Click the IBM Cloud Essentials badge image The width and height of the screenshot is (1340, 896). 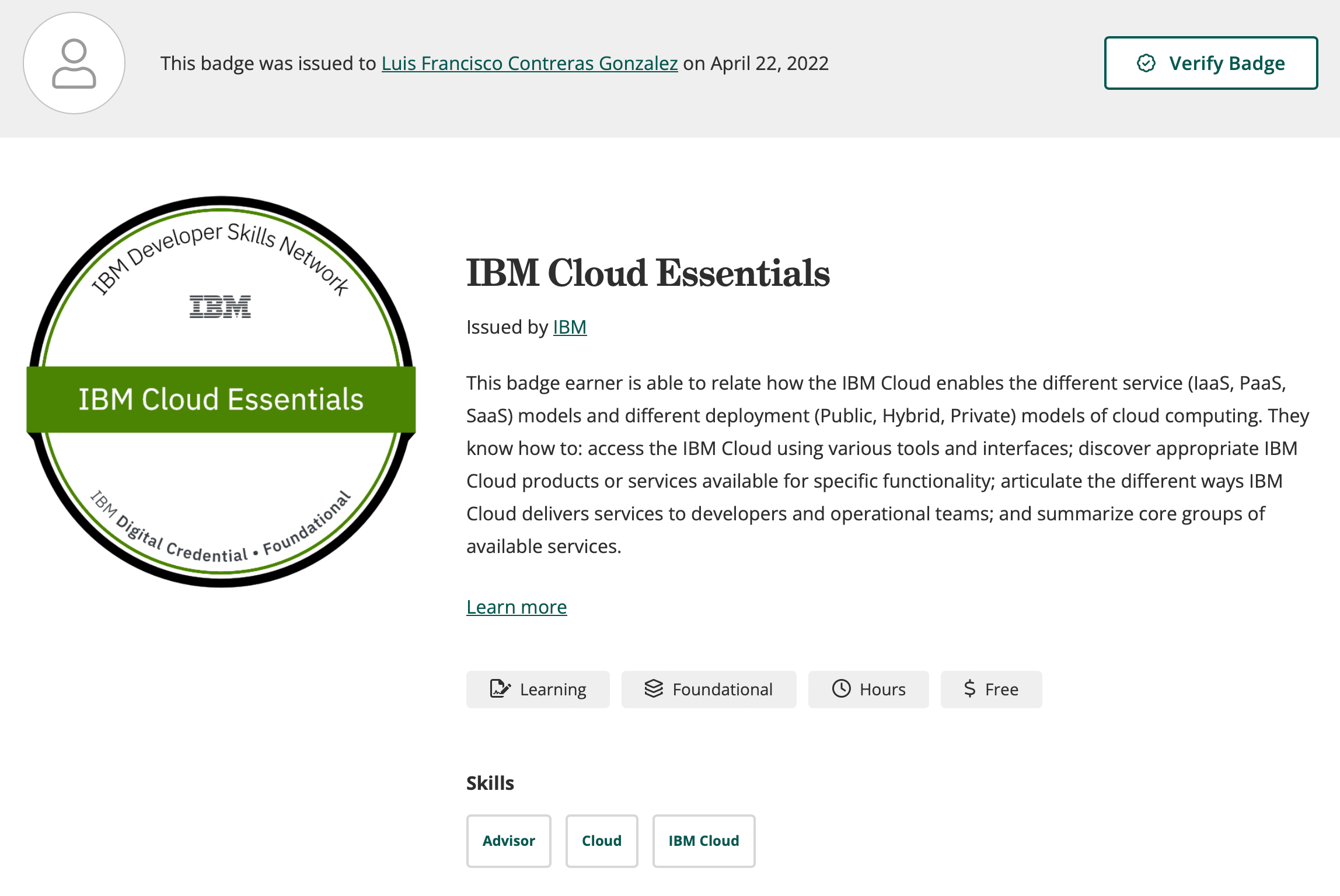[x=221, y=391]
